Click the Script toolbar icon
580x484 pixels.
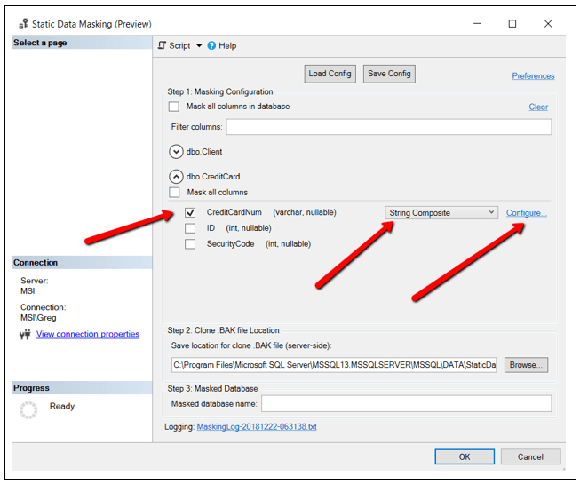click(x=162, y=46)
